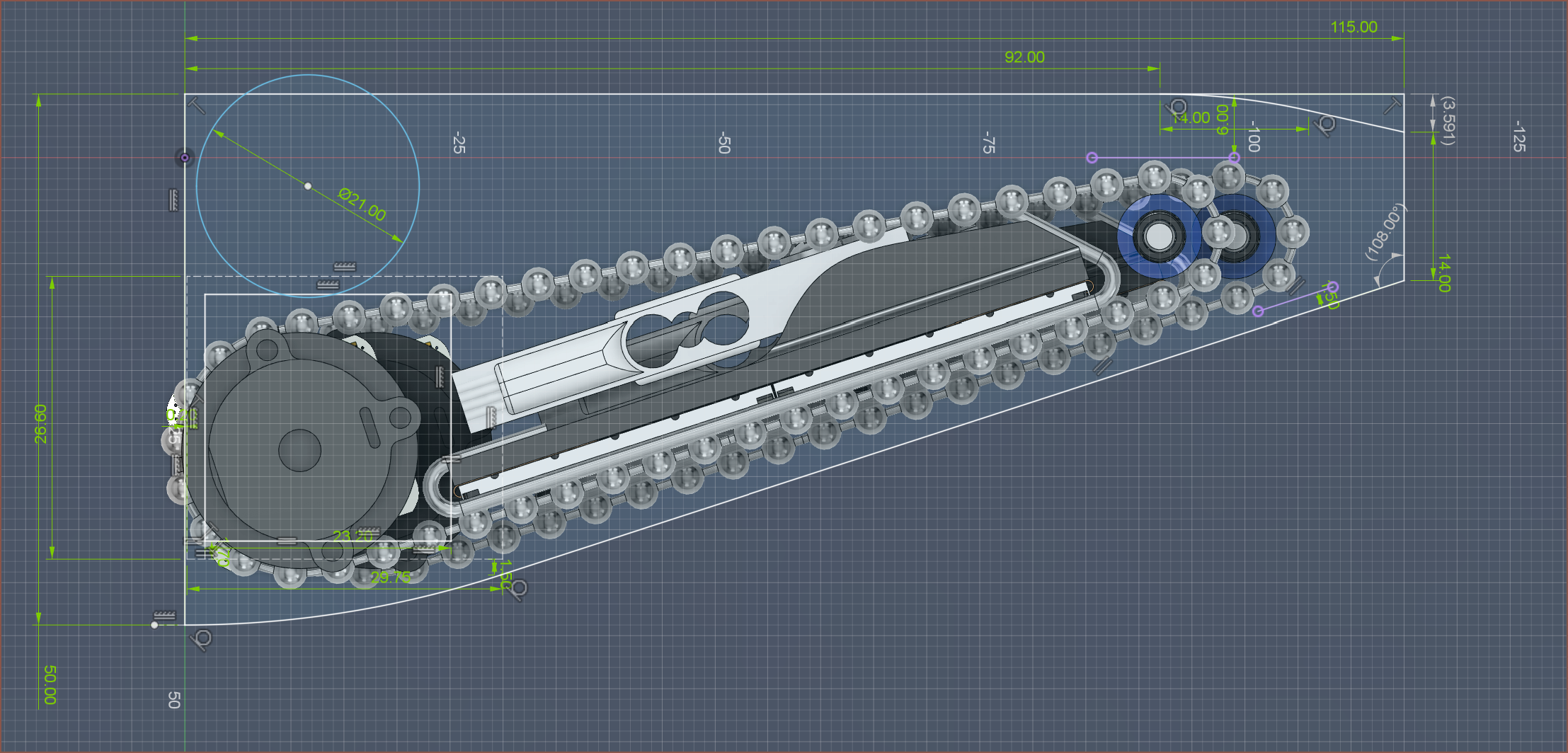This screenshot has width=1568, height=753.
Task: Select the 26.60 vertical dimension on left
Action: (x=41, y=424)
